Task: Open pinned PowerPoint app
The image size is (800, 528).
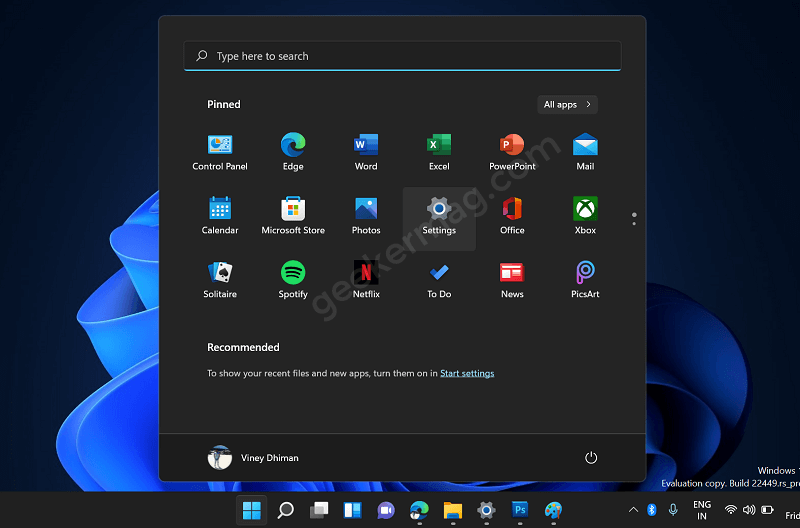Action: pos(512,152)
